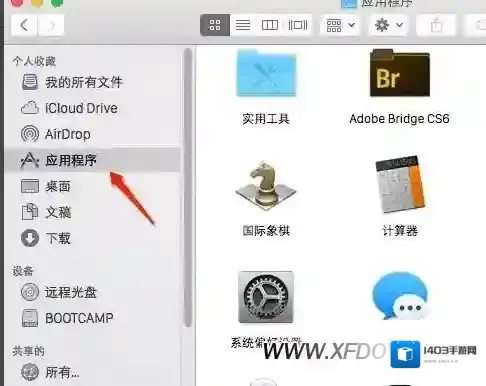The height and width of the screenshot is (386, 486).
Task: Click the 实用工具 file name label
Action: tap(266, 119)
